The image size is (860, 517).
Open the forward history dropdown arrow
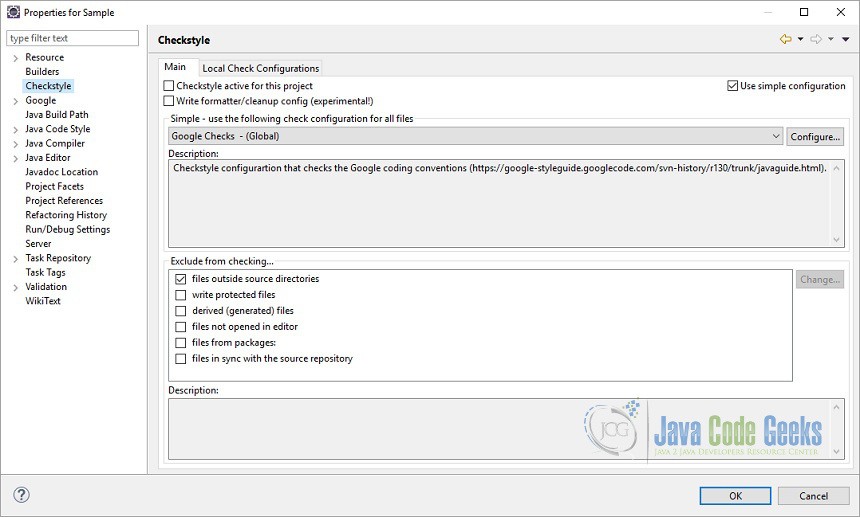click(x=831, y=39)
